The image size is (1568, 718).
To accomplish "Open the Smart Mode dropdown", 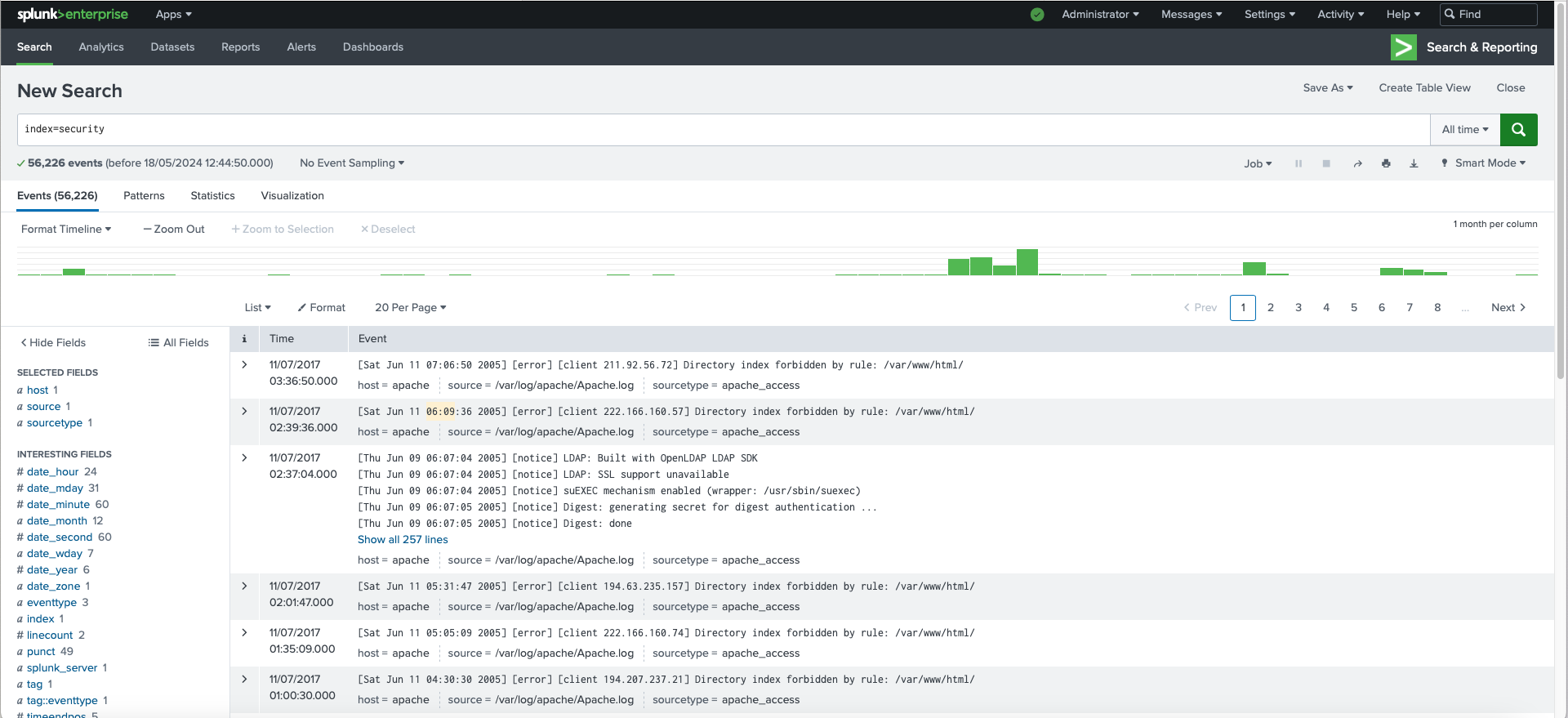I will pos(1483,163).
